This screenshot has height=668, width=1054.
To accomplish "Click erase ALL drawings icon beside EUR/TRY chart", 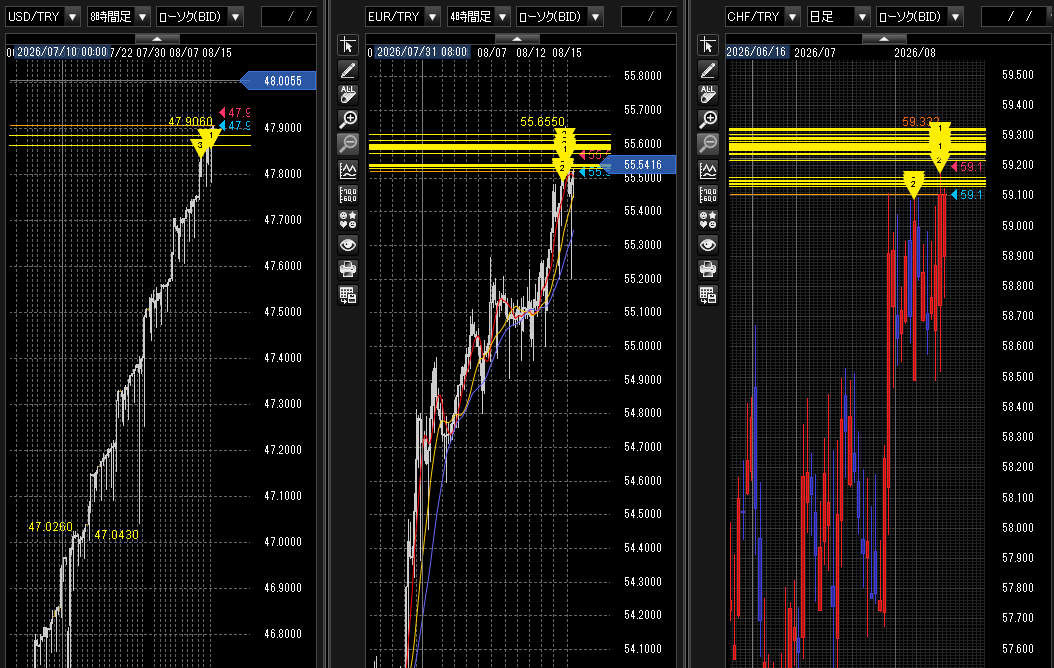I will [348, 95].
